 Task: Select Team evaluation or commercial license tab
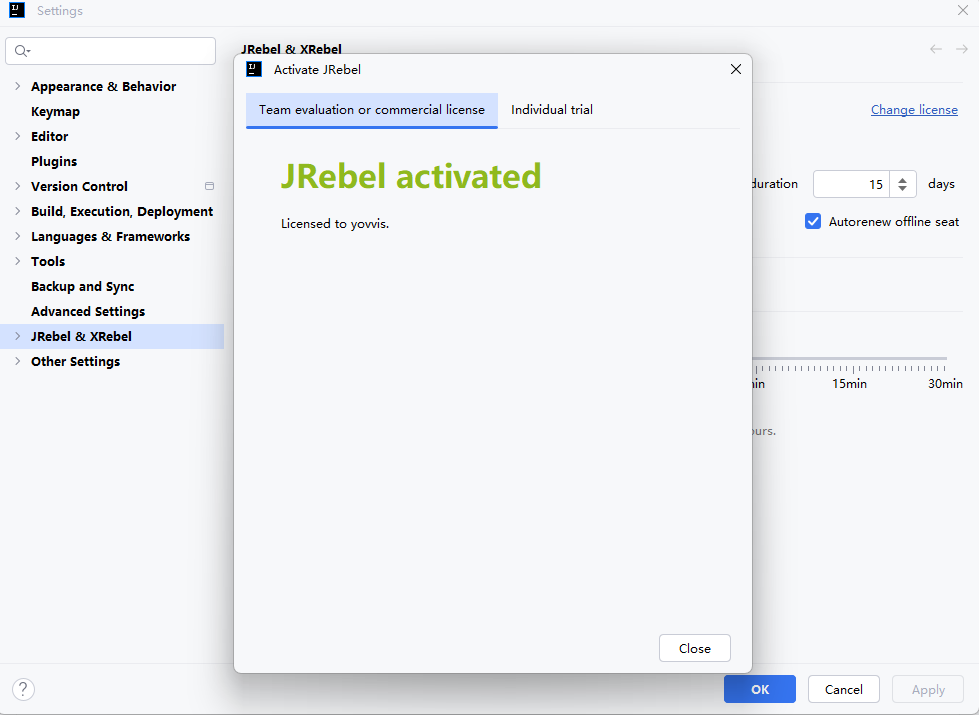point(372,110)
